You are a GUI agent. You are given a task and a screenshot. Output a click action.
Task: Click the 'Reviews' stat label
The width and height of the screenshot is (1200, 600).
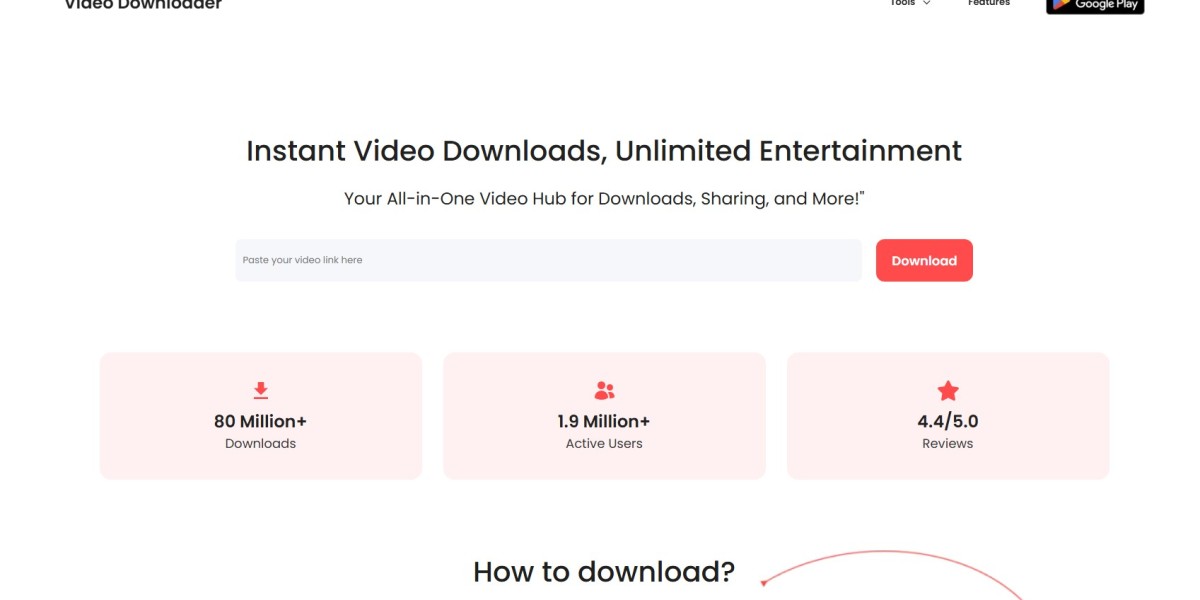948,443
